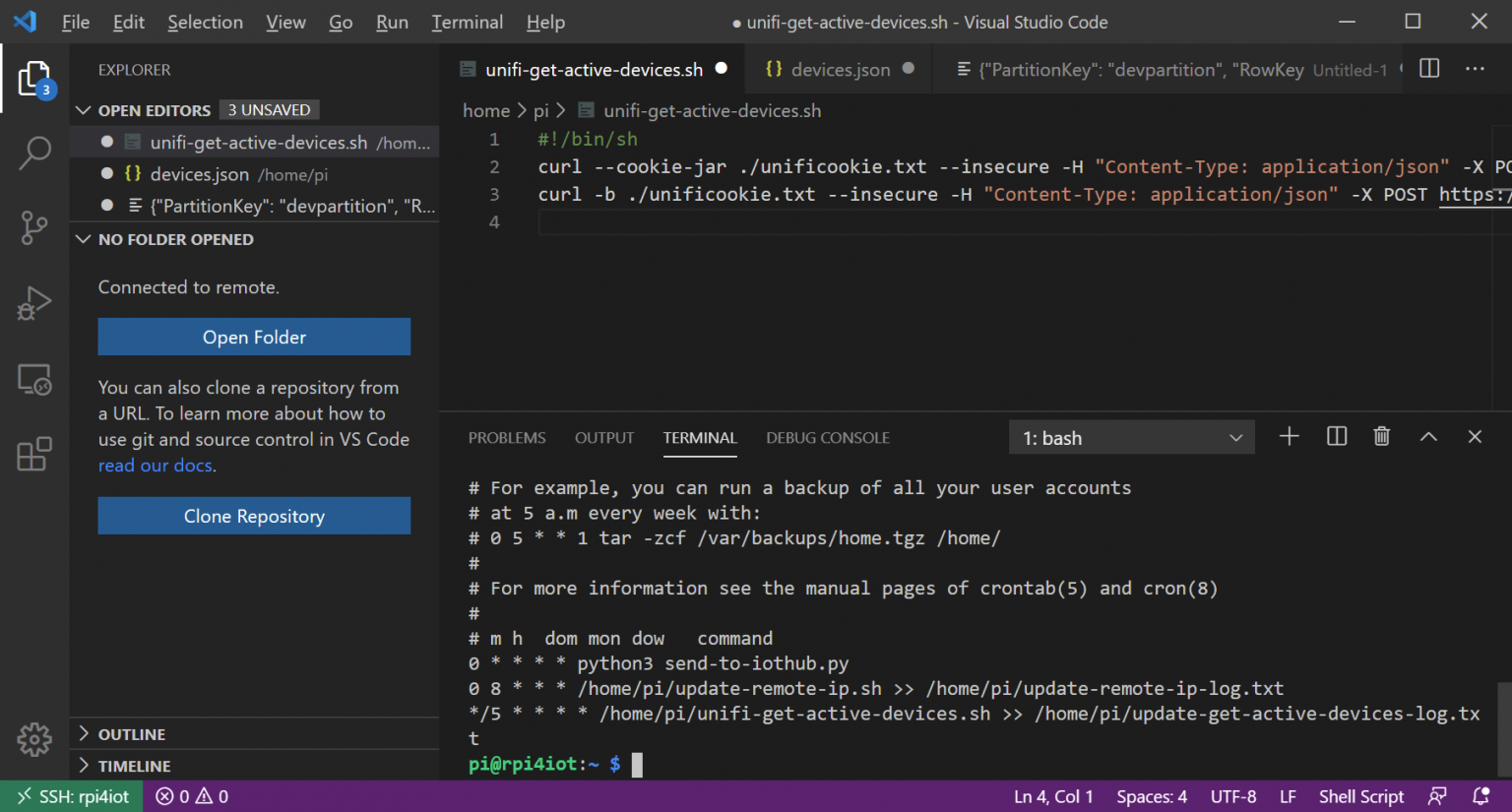Maximize the terminal panel size
Image resolution: width=1512 pixels, height=812 pixels.
pyautogui.click(x=1428, y=437)
